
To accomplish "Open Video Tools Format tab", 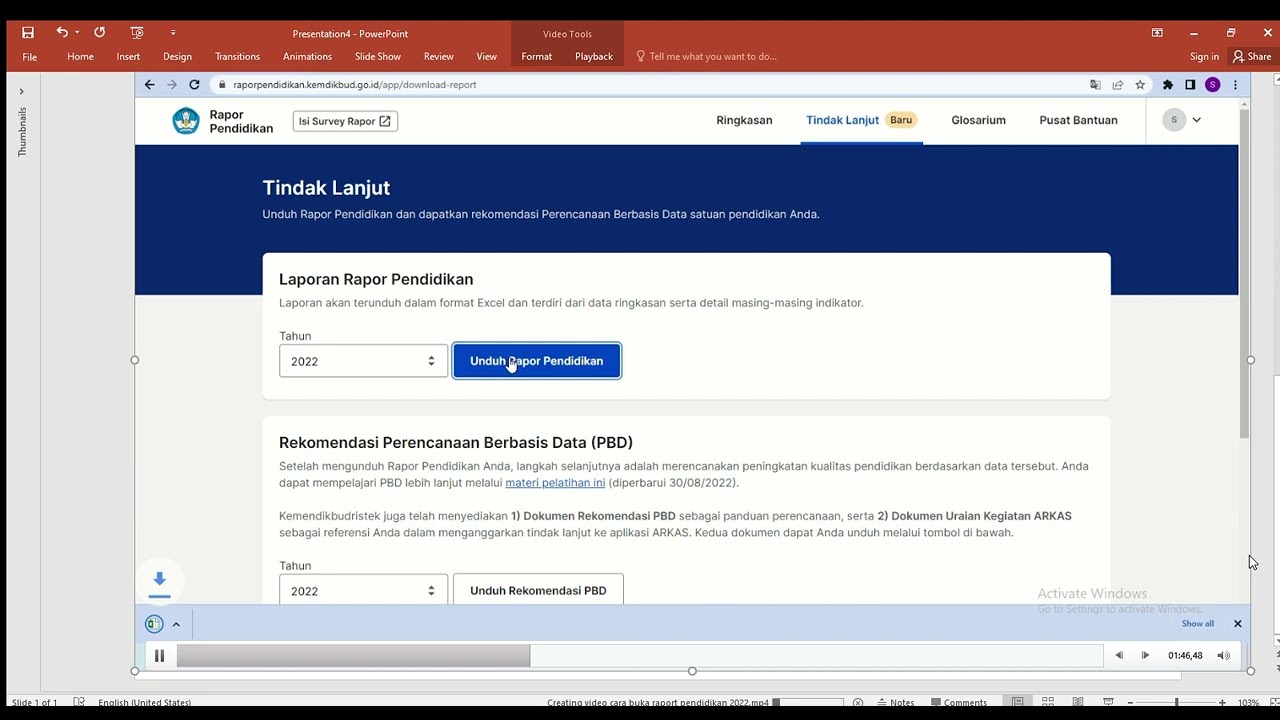I will (x=536, y=57).
